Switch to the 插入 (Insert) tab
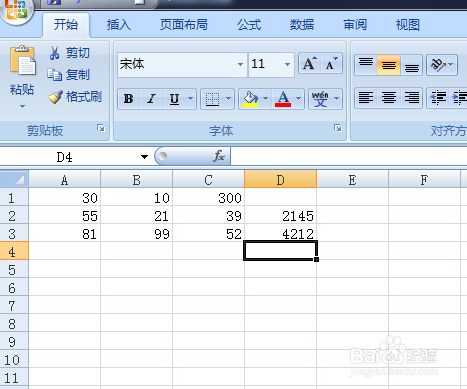This screenshot has height=389, width=467. 119,25
